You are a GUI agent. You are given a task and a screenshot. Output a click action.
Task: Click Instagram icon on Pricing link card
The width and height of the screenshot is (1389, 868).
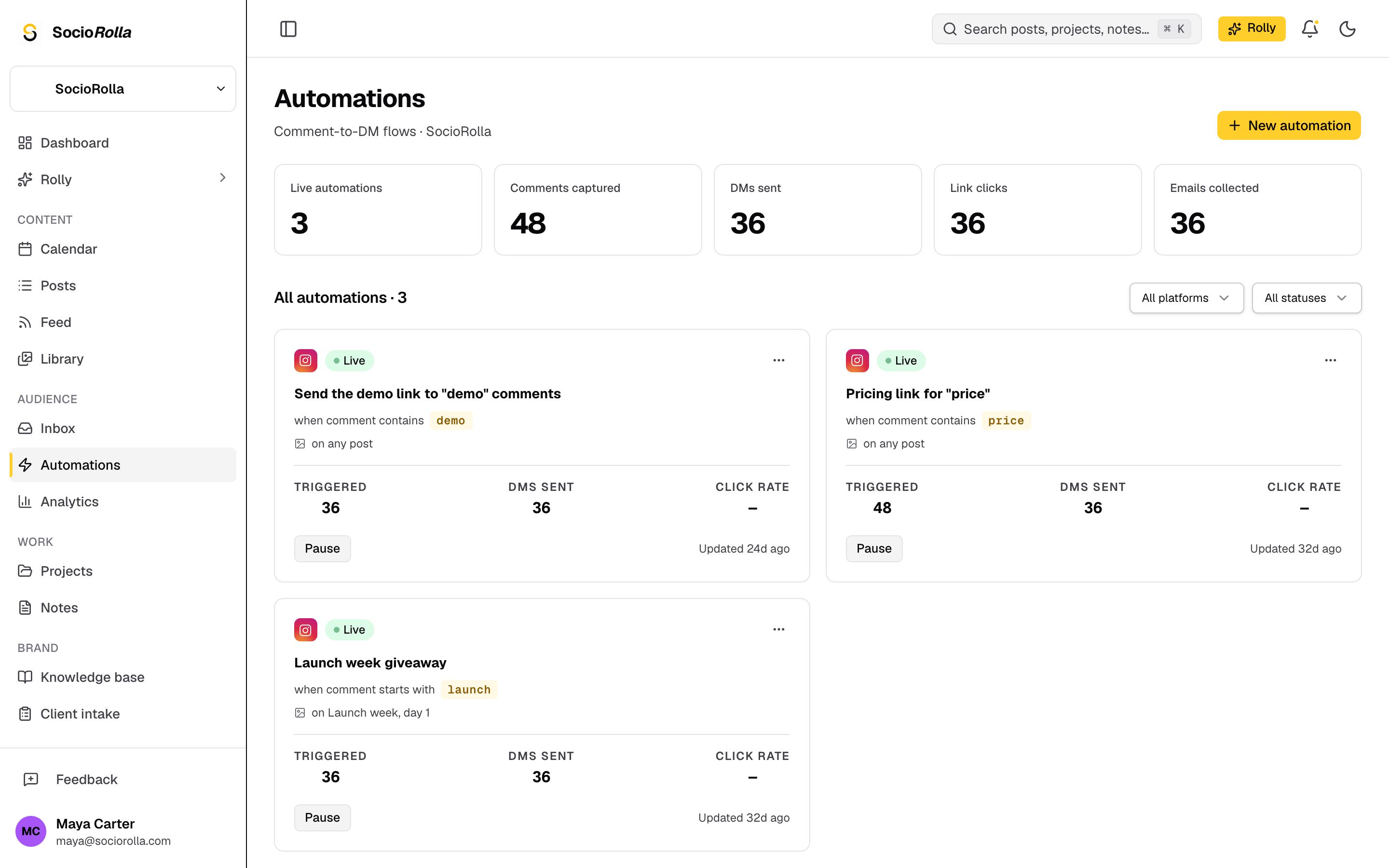[x=857, y=361]
